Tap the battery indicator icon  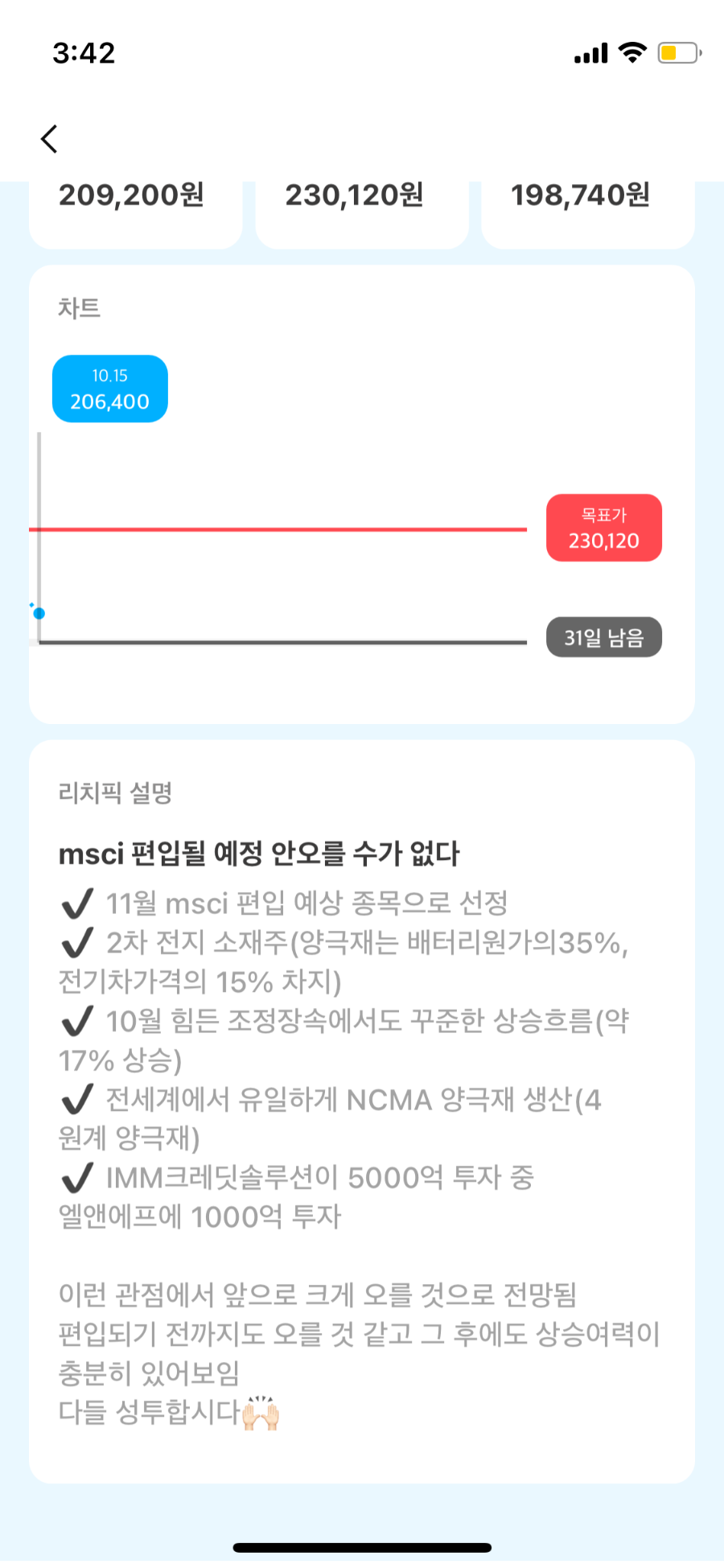click(x=680, y=53)
